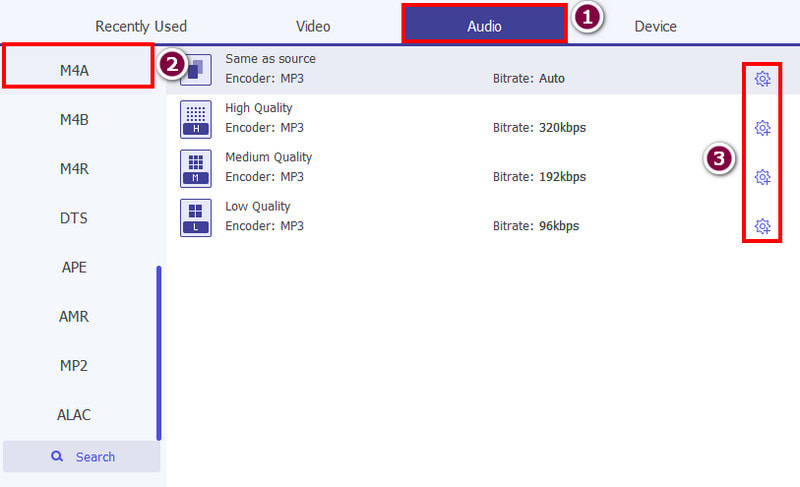Screen dimensions: 800x487
Task: Pick the M4R format
Action: point(75,169)
